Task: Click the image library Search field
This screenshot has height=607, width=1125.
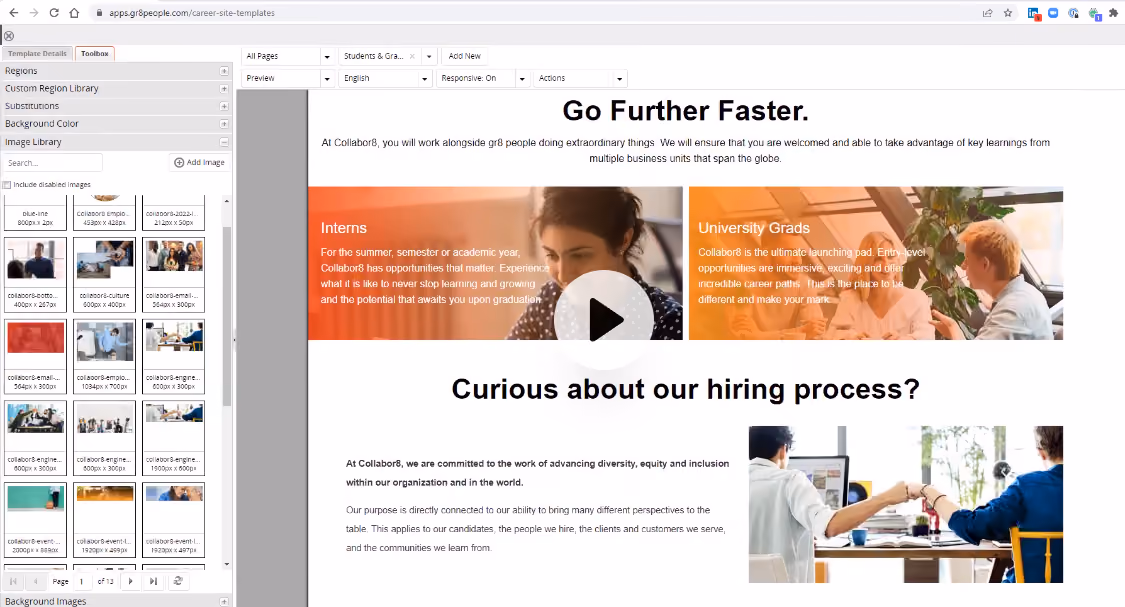Action: (53, 163)
